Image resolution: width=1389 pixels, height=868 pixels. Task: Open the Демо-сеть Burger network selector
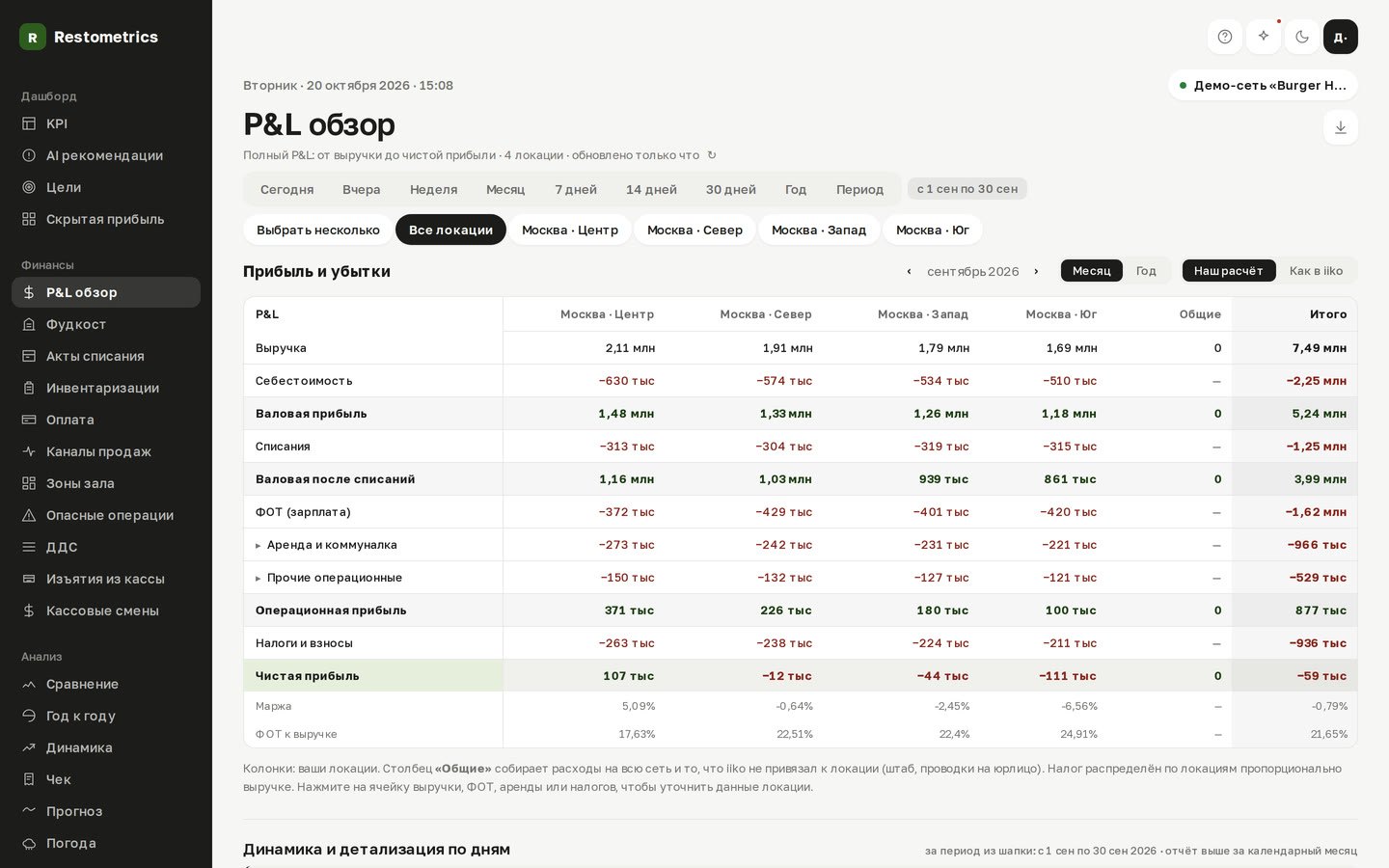pos(1263,85)
